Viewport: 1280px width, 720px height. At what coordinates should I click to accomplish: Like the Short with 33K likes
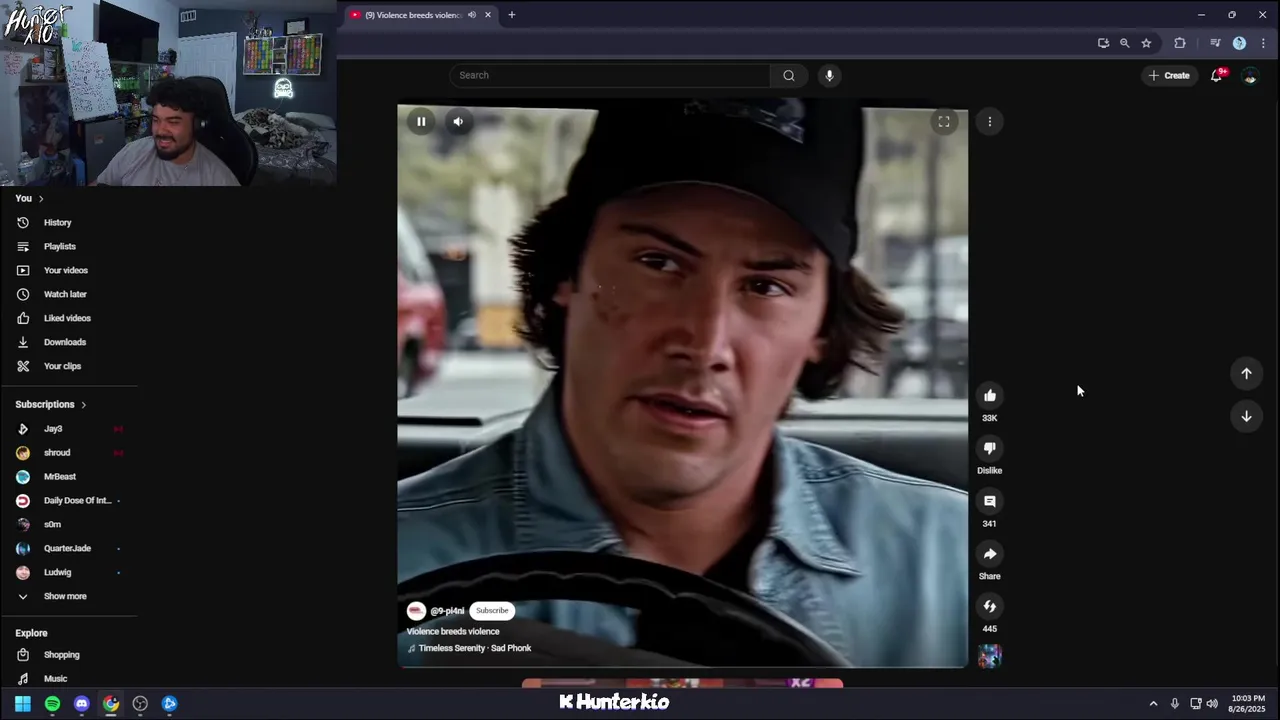point(989,395)
